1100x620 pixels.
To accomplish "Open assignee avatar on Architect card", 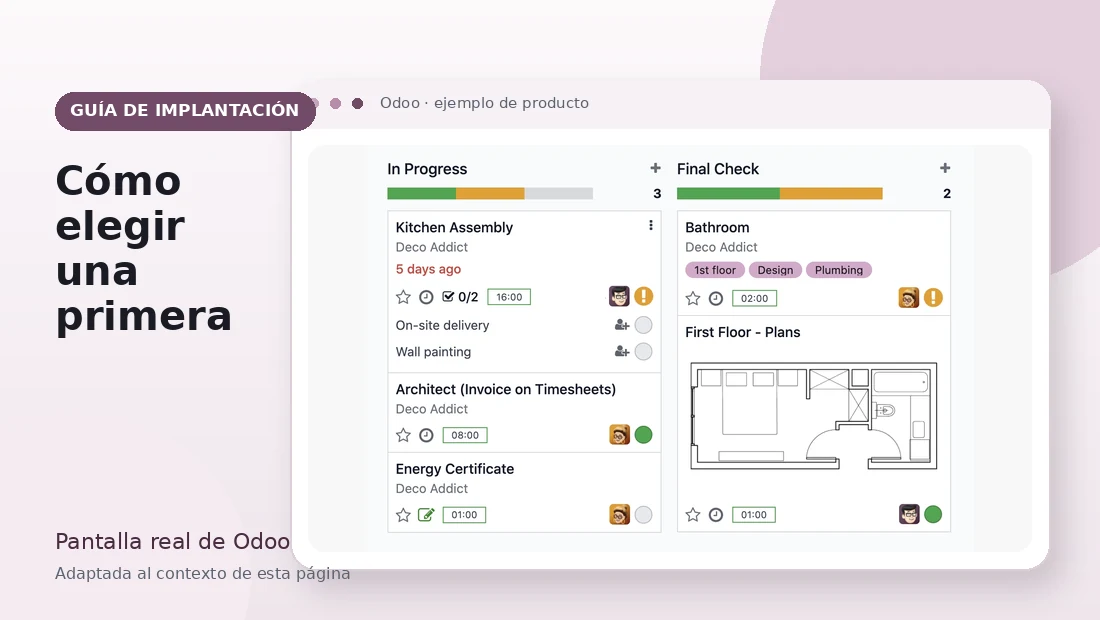I will tap(619, 435).
